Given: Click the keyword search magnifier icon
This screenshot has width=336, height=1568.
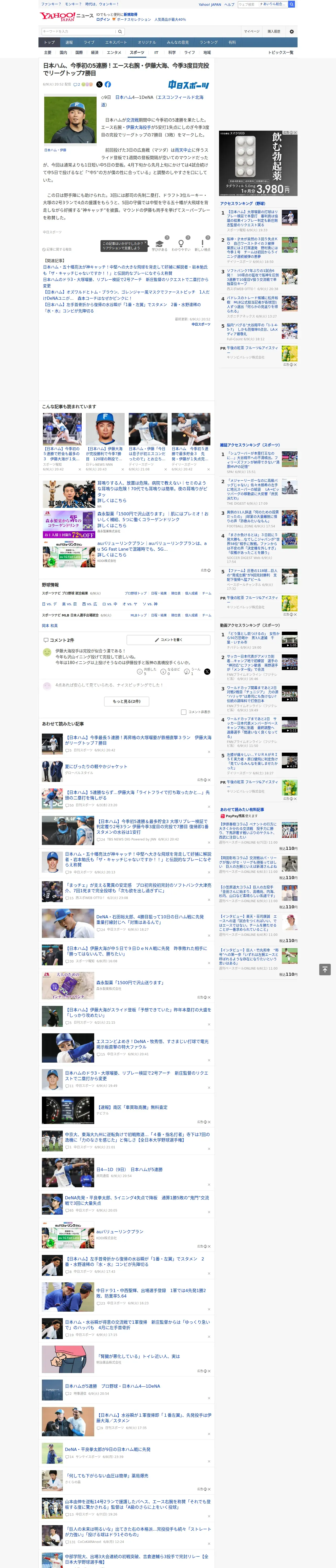Looking at the screenshot, I should (120, 32).
